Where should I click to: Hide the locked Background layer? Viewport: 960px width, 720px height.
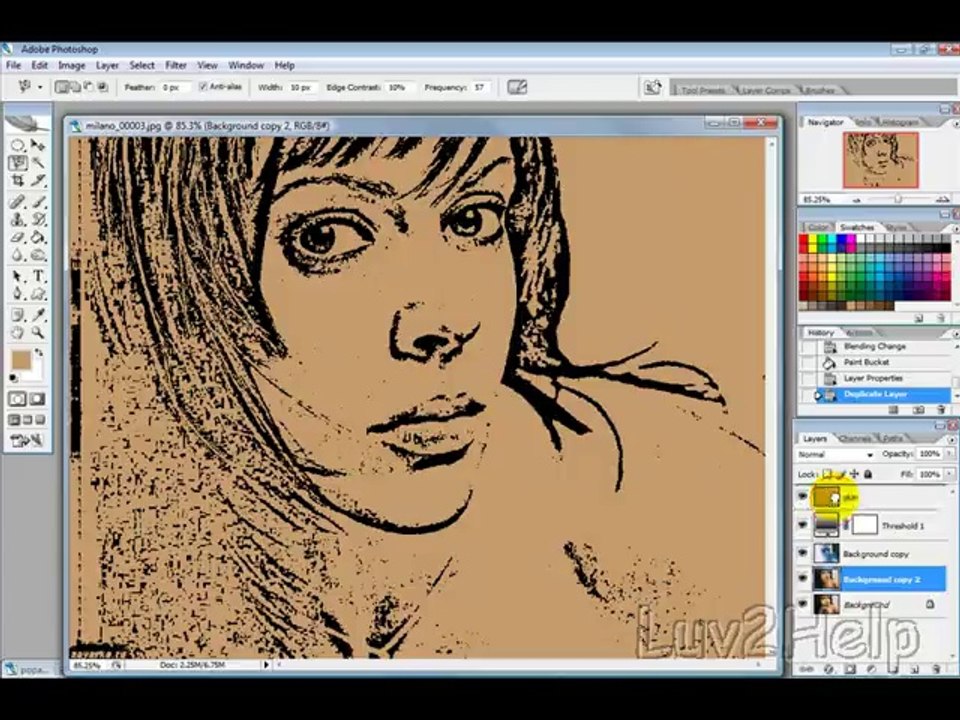(803, 604)
